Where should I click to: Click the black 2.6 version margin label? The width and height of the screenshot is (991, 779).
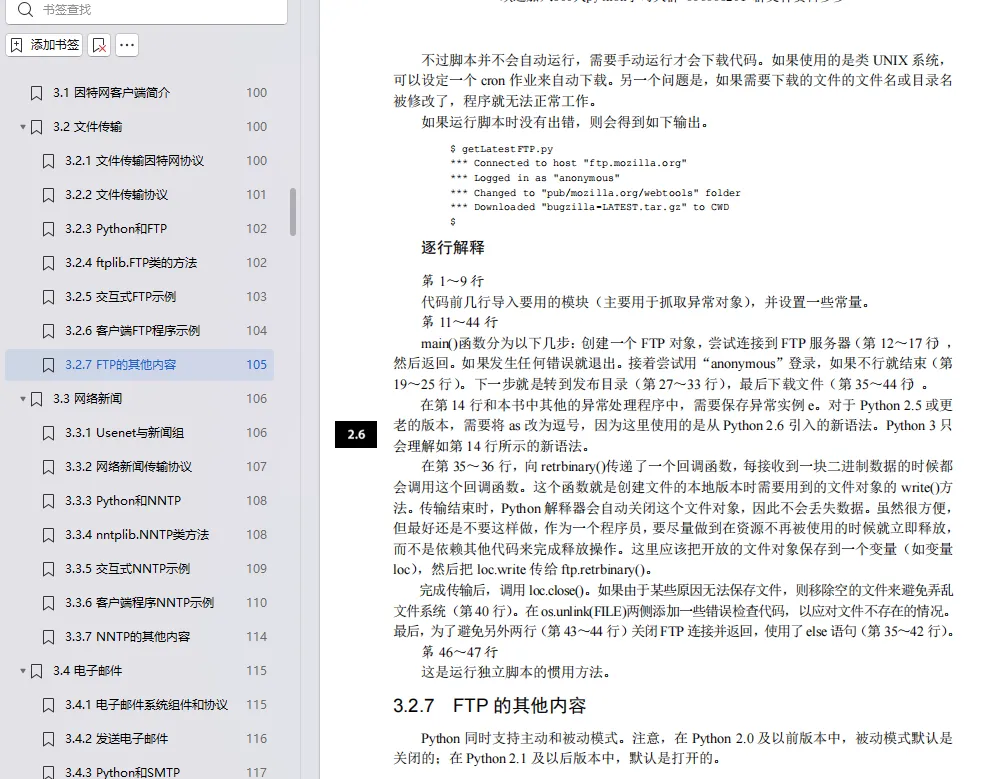click(356, 435)
